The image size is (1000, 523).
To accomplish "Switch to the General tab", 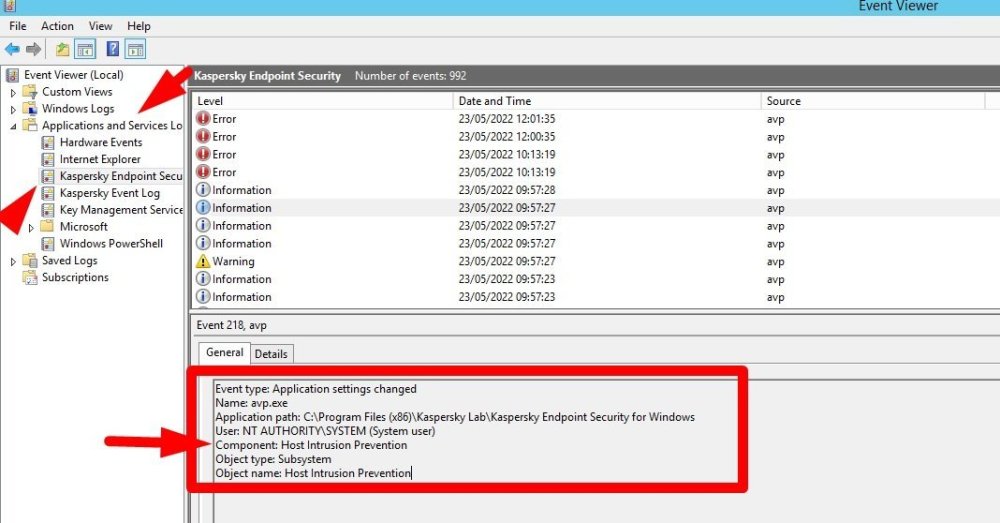I will click(x=224, y=352).
